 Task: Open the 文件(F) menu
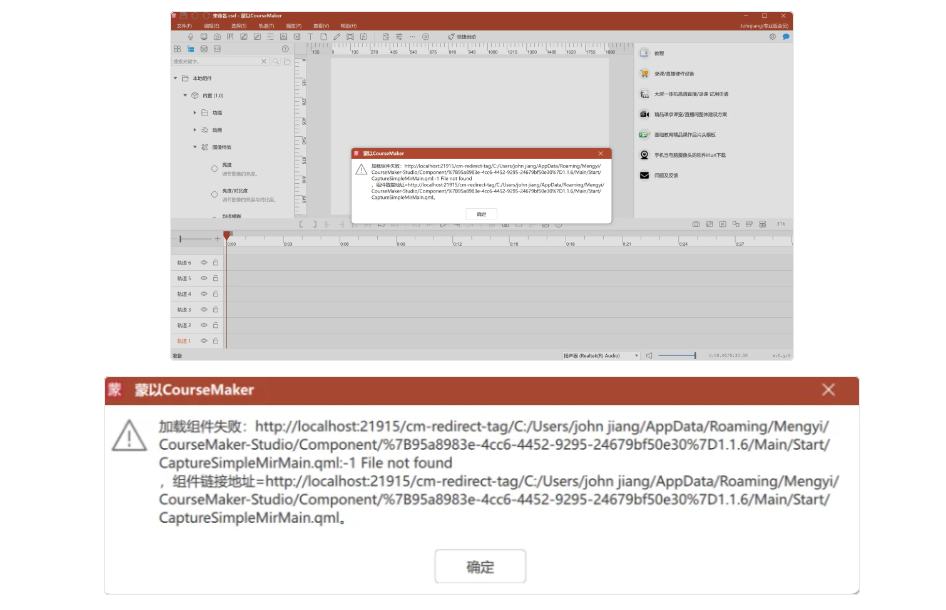pyautogui.click(x=184, y=26)
